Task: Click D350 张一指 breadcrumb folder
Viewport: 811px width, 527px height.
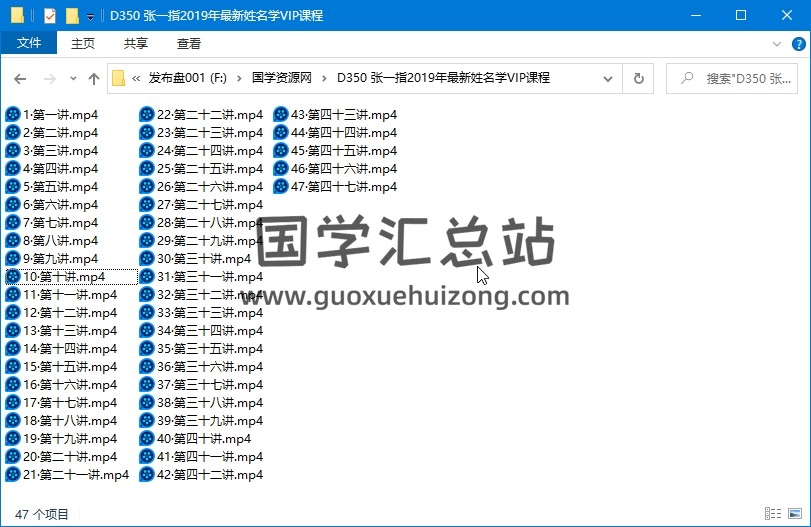Action: [x=443, y=78]
